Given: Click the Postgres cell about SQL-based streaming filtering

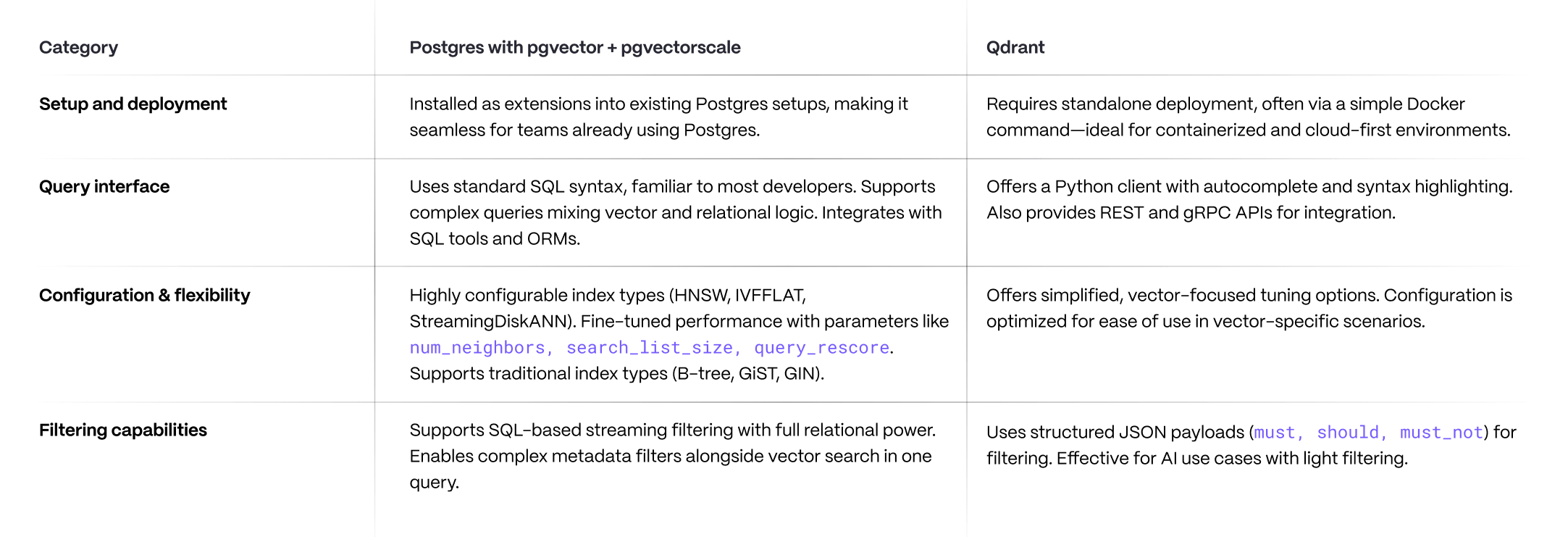Looking at the screenshot, I should click(x=671, y=457).
